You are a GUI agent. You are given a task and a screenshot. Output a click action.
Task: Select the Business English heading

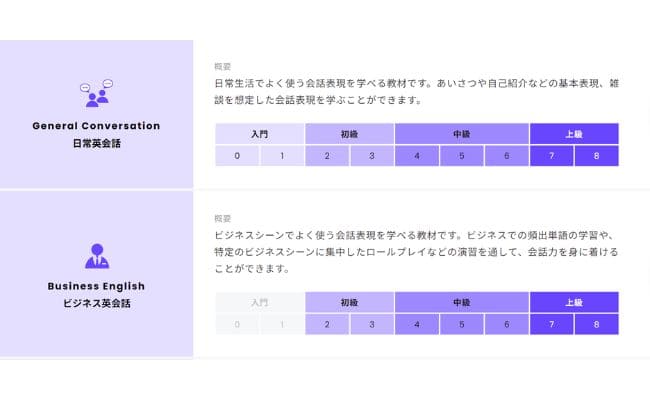(96, 286)
